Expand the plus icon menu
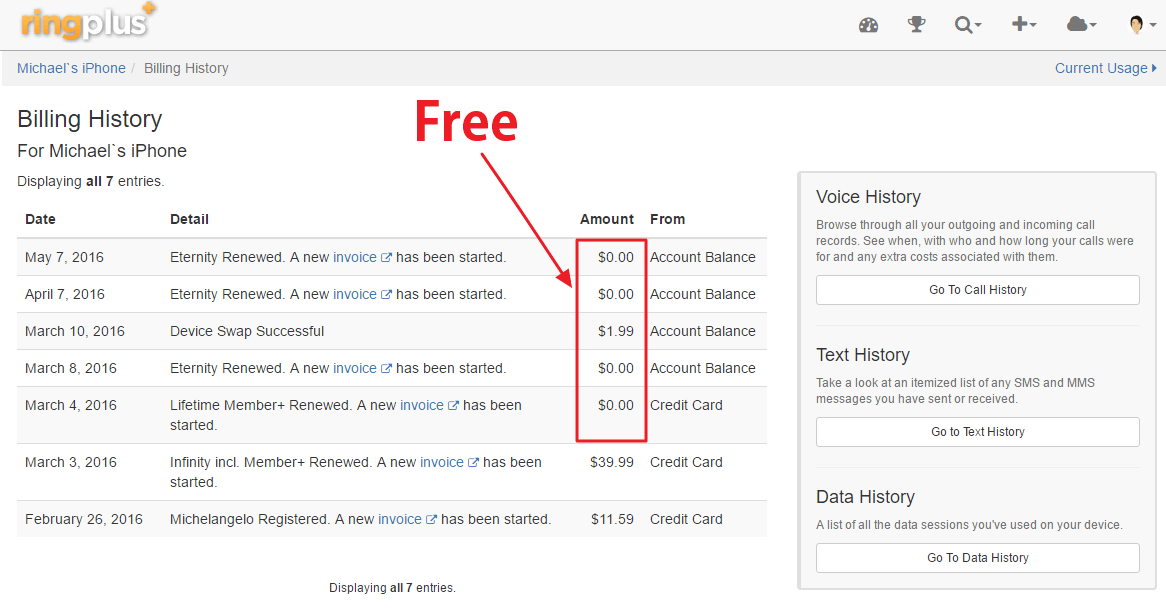This screenshot has height=610, width=1166. (x=1023, y=25)
